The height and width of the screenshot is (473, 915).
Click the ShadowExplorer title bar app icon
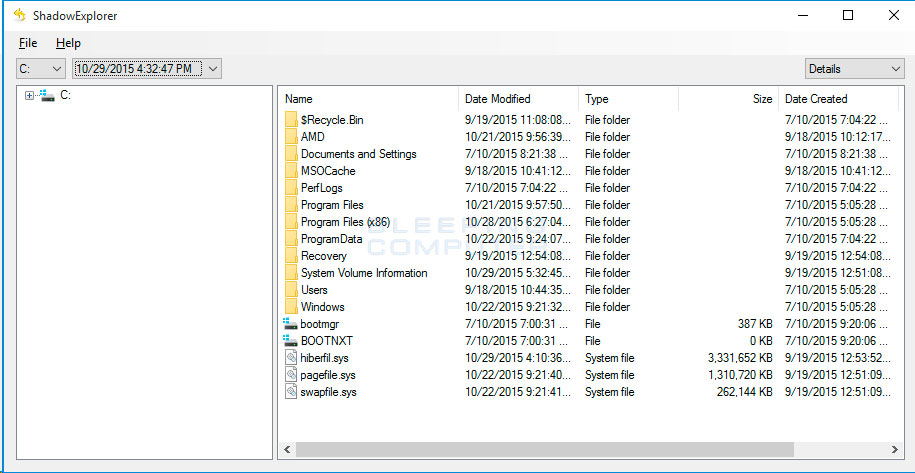tap(20, 15)
